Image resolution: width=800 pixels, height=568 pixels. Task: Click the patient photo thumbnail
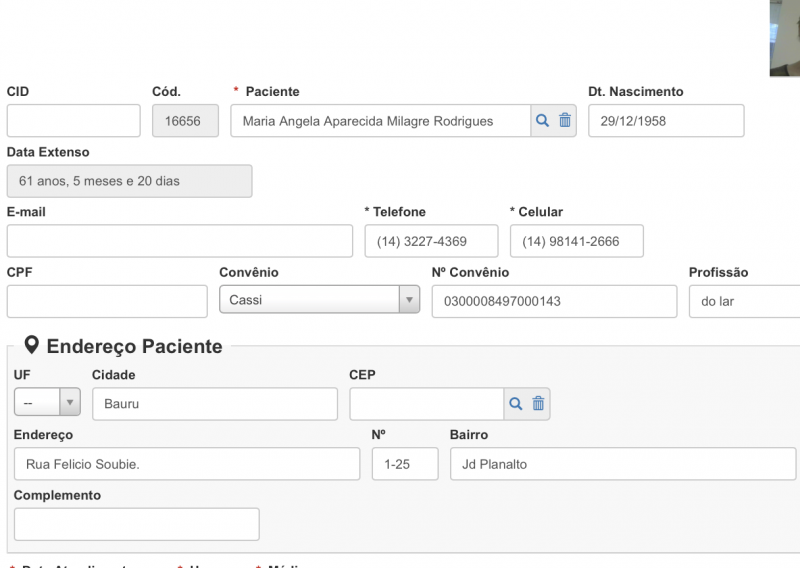point(785,37)
